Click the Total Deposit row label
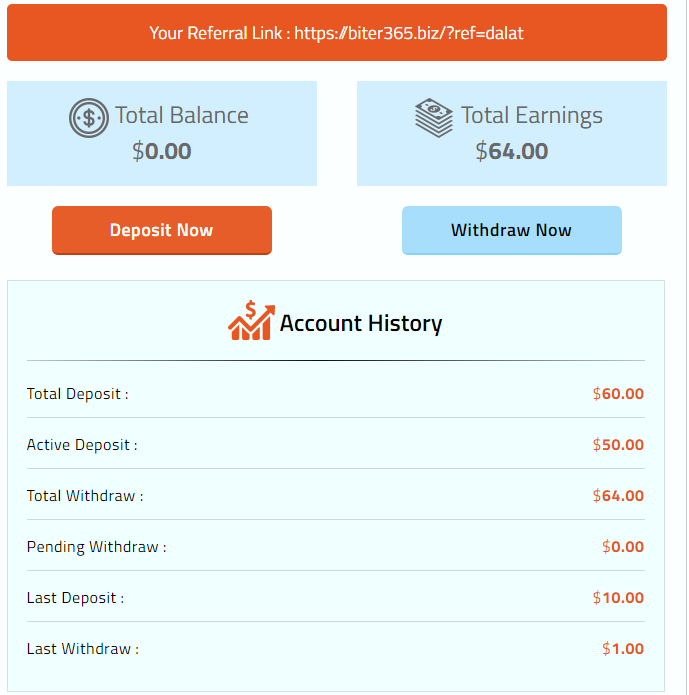 [x=77, y=394]
